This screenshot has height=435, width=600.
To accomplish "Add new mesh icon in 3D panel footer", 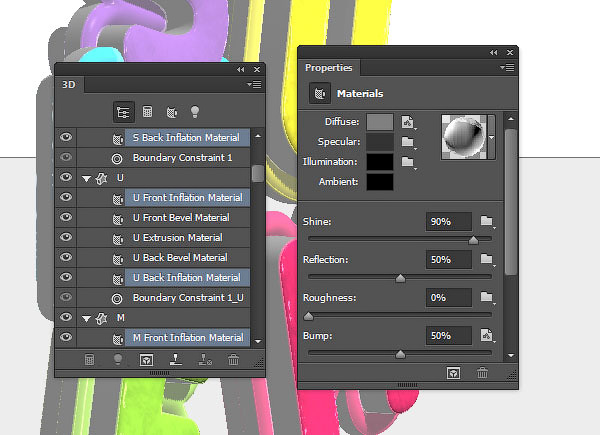I will point(89,360).
